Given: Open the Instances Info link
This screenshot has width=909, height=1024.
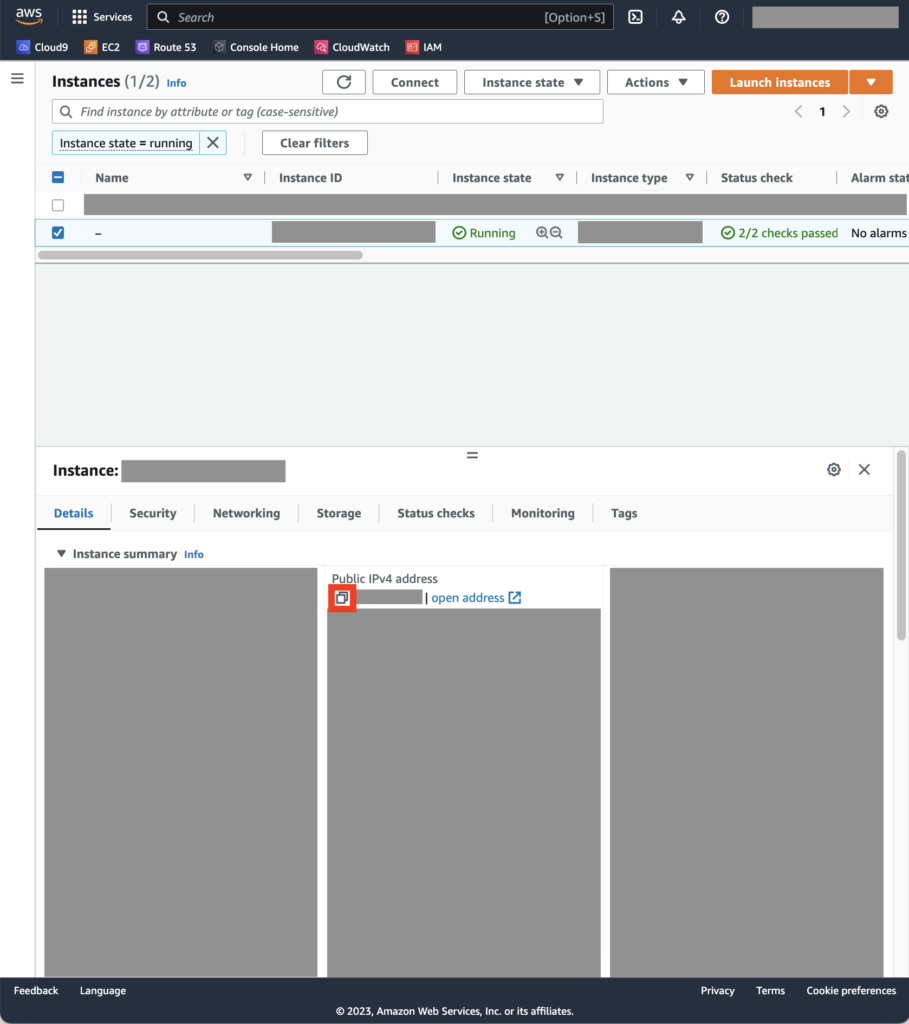Looking at the screenshot, I should pos(176,83).
